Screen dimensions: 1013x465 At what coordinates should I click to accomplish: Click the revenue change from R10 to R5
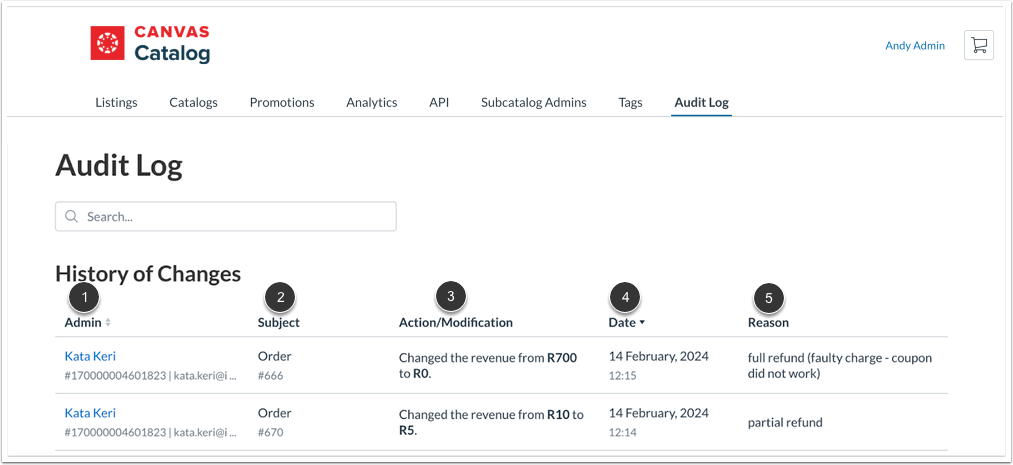(x=491, y=422)
